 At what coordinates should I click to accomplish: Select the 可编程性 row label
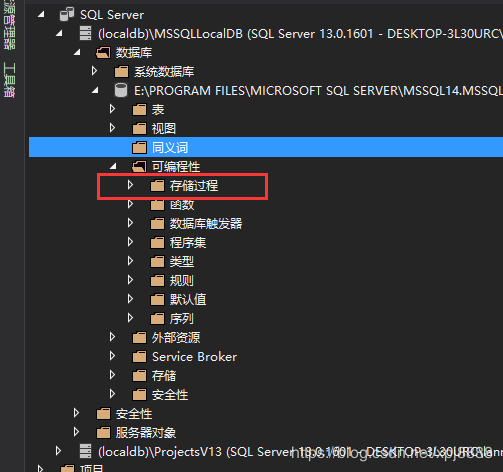(x=176, y=166)
